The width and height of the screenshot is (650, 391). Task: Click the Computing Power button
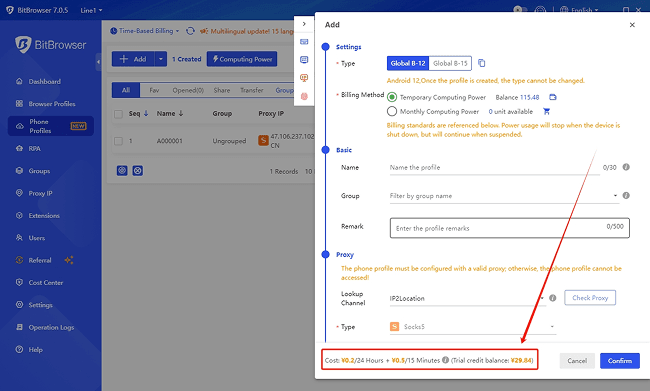click(242, 59)
